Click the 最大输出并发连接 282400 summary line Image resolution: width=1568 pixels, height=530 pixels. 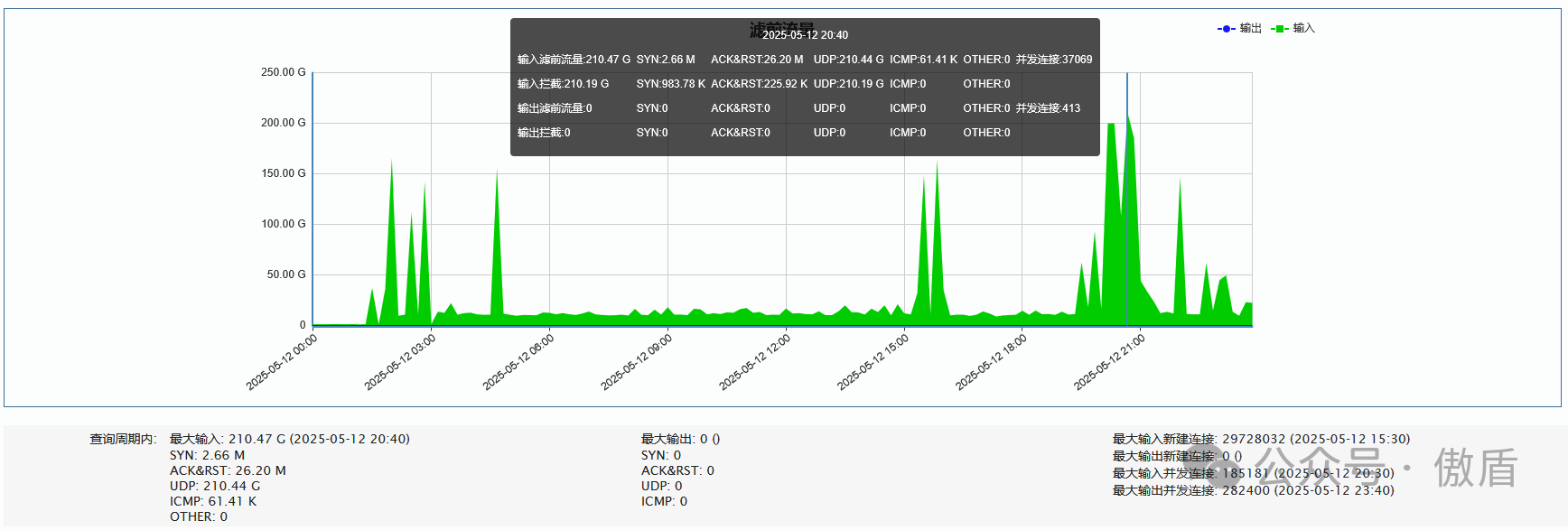click(x=1253, y=490)
